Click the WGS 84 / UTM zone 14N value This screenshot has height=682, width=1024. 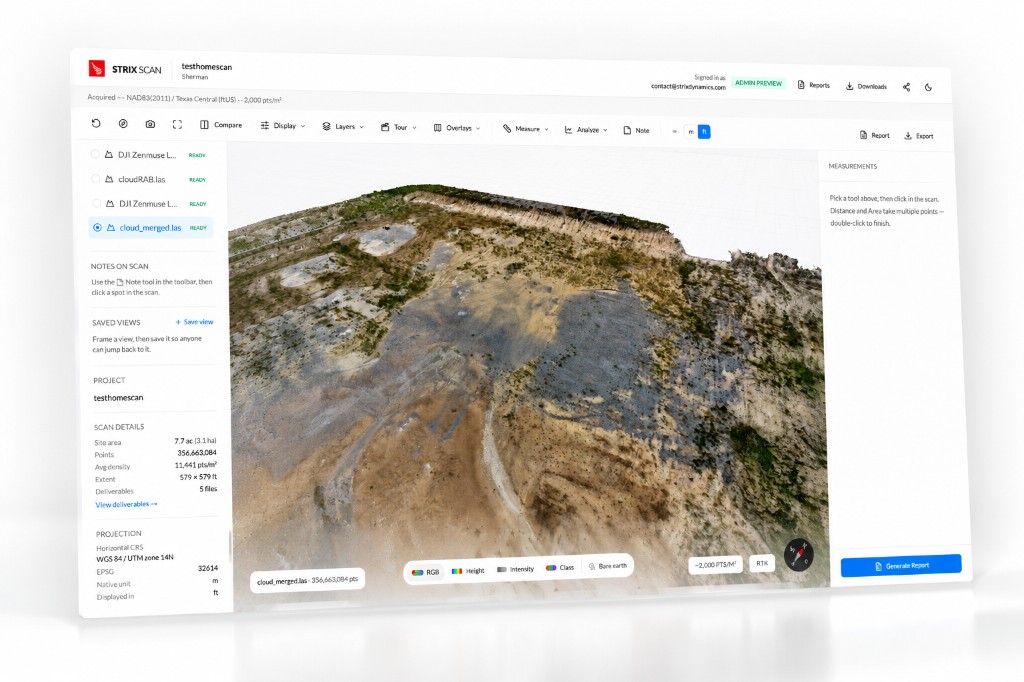click(135, 558)
